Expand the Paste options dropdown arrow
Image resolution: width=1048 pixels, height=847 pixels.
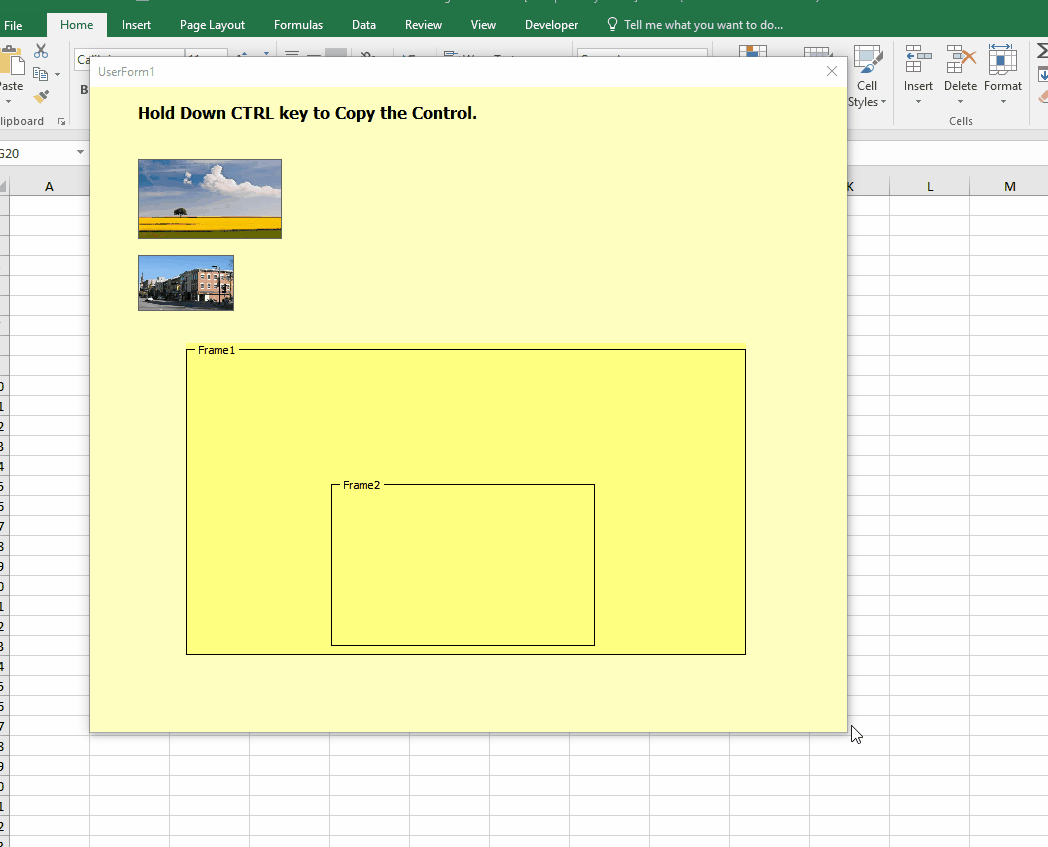pos(8,102)
